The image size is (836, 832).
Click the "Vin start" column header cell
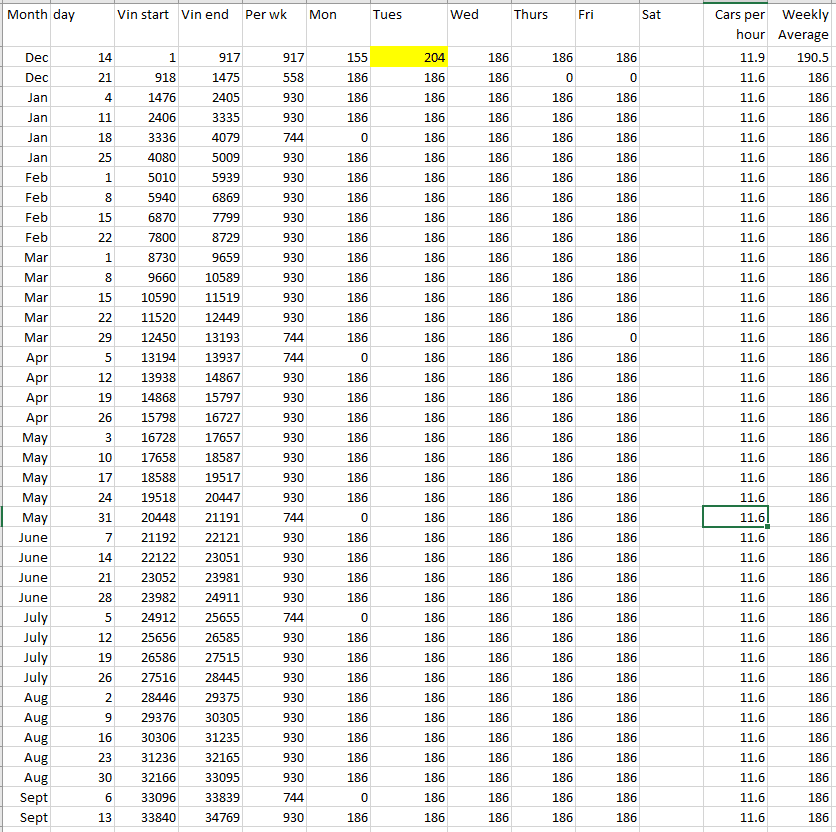click(x=146, y=16)
